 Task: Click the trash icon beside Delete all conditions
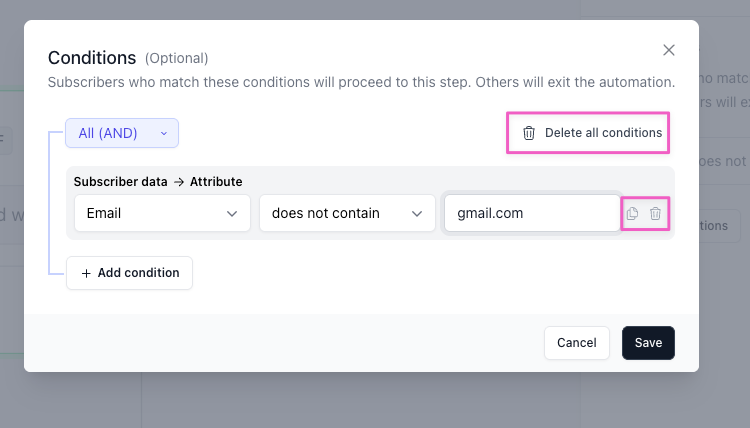529,133
